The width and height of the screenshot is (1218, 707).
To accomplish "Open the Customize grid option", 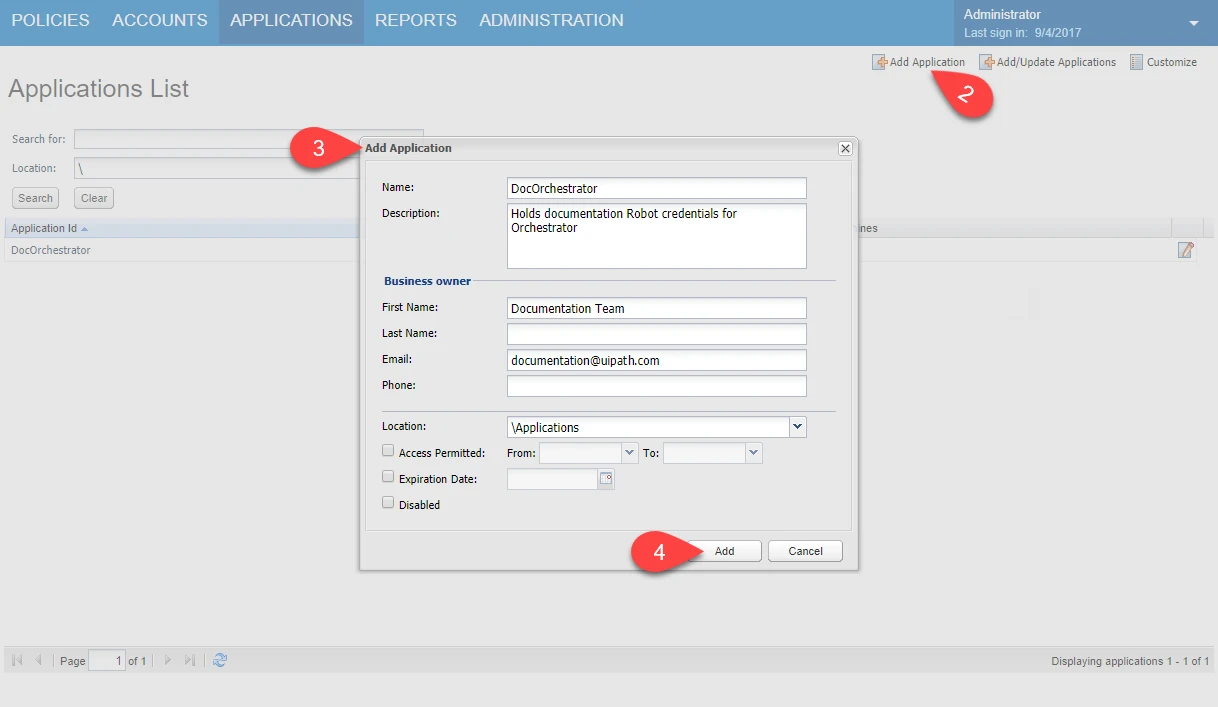I will (x=1163, y=62).
